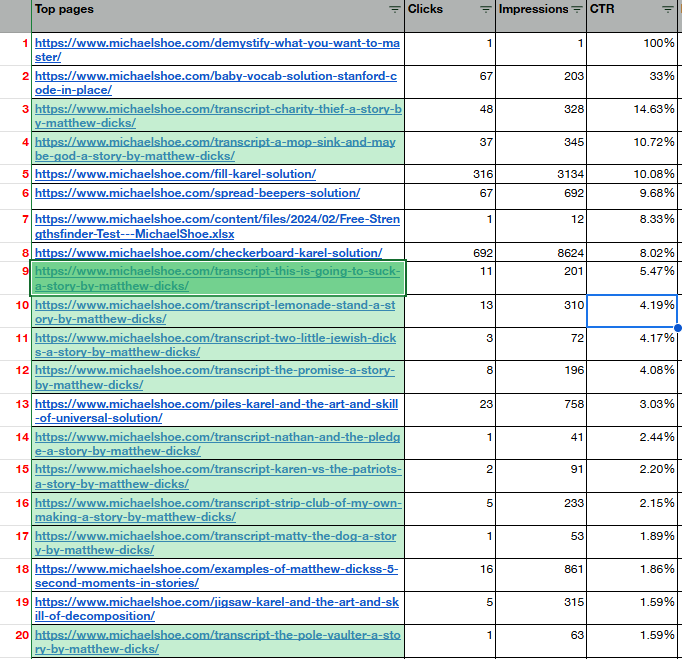Click the fill handle on selected CTR cell
The image size is (682, 659).
click(679, 327)
